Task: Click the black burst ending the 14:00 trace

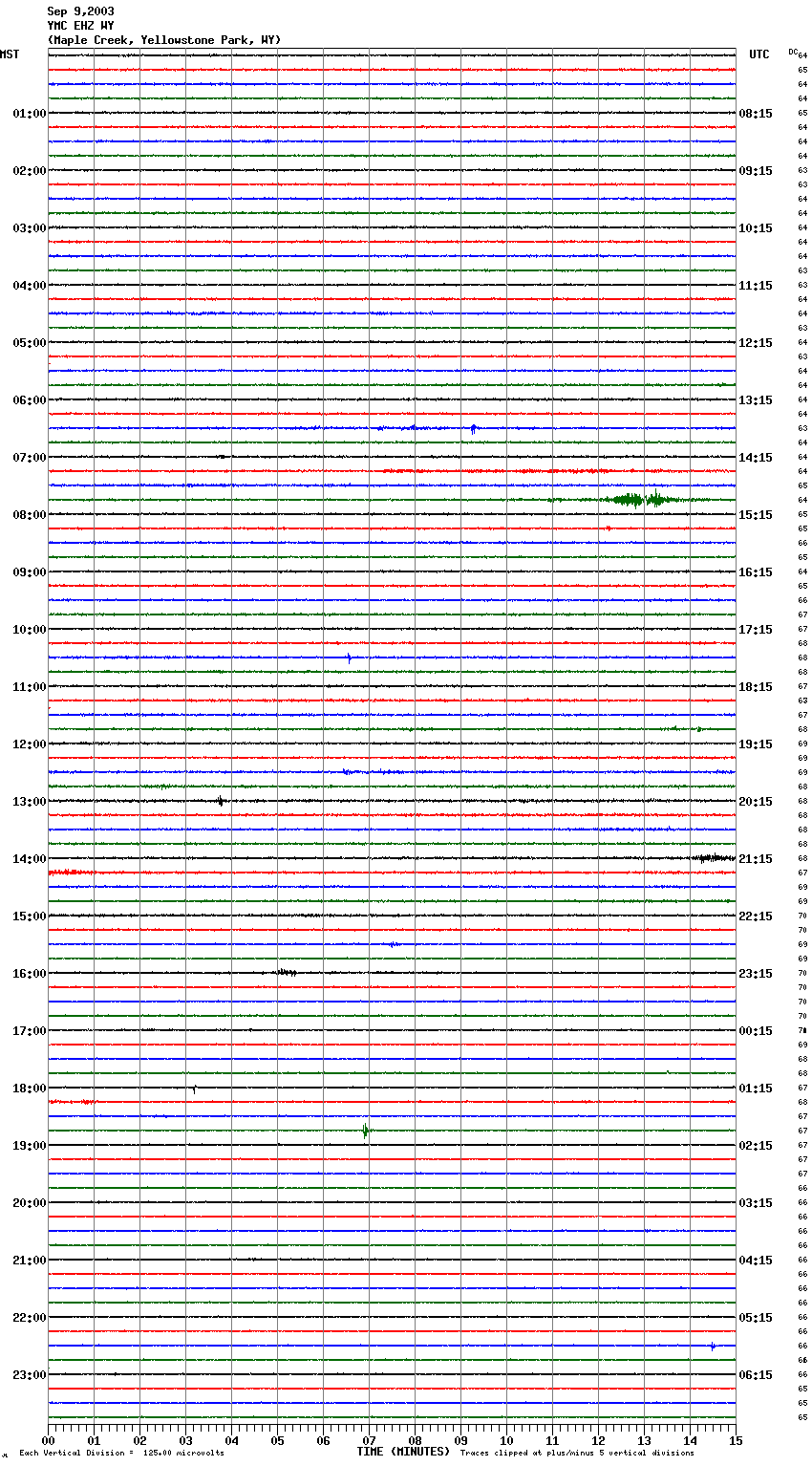Action: tap(714, 858)
